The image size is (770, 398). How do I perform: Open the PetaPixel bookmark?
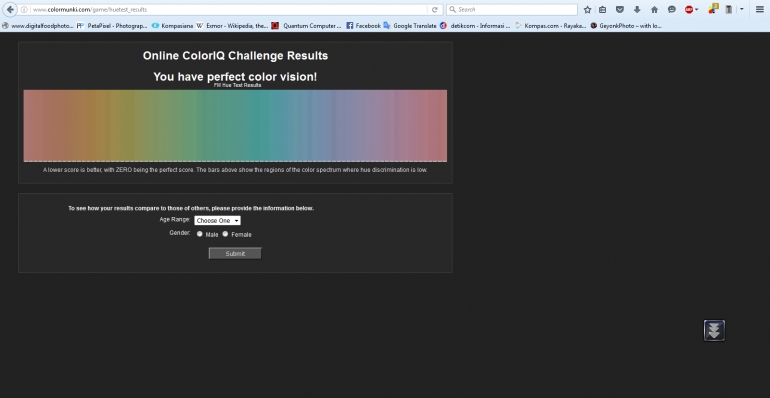(x=112, y=26)
